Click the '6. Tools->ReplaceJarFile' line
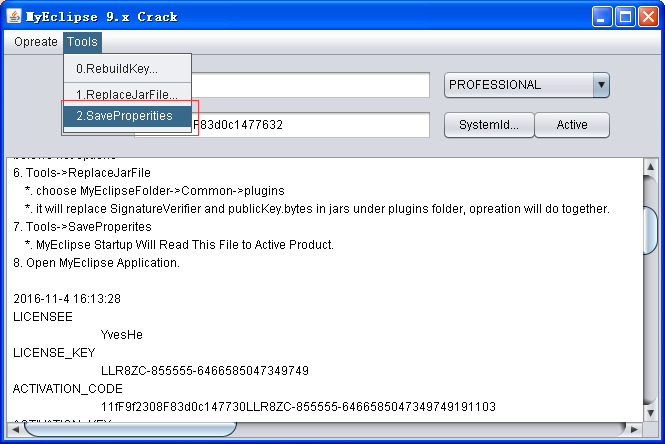 (82, 173)
